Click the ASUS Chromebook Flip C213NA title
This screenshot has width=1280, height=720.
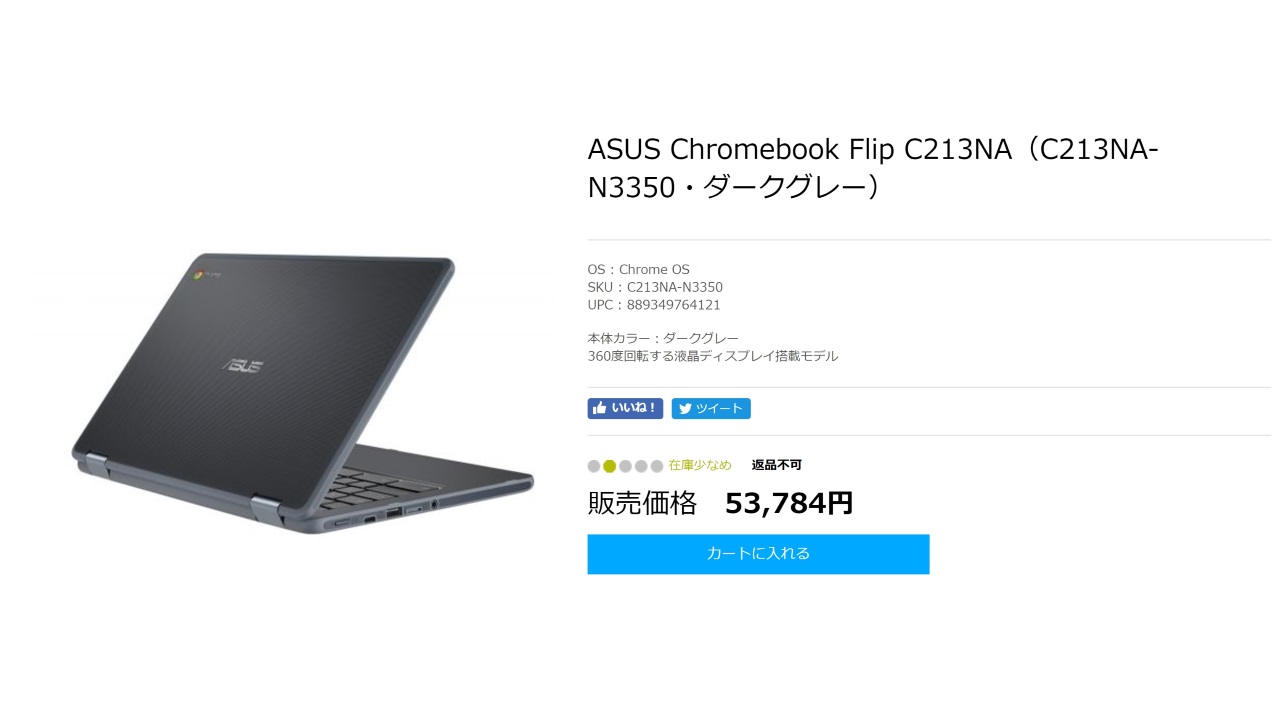[873, 167]
